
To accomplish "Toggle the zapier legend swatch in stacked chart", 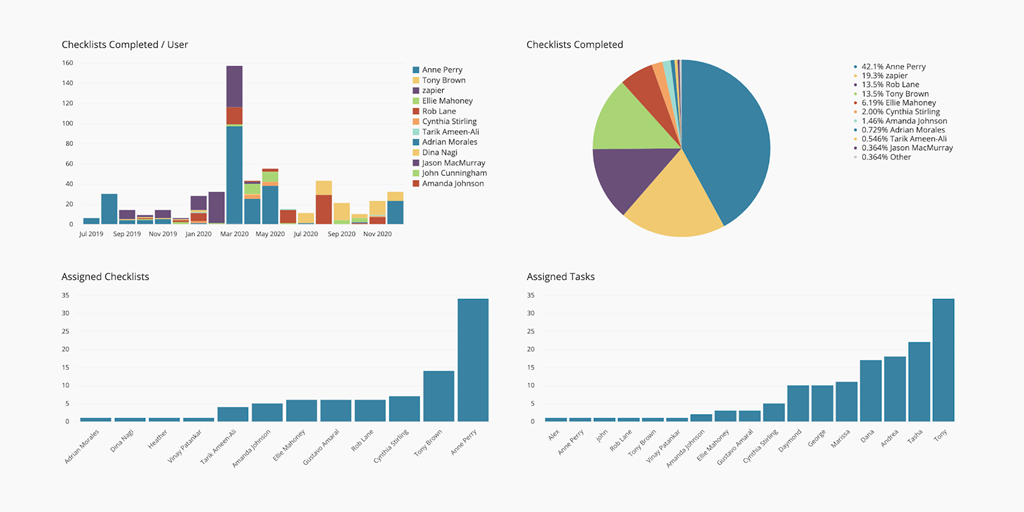I will tap(415, 91).
